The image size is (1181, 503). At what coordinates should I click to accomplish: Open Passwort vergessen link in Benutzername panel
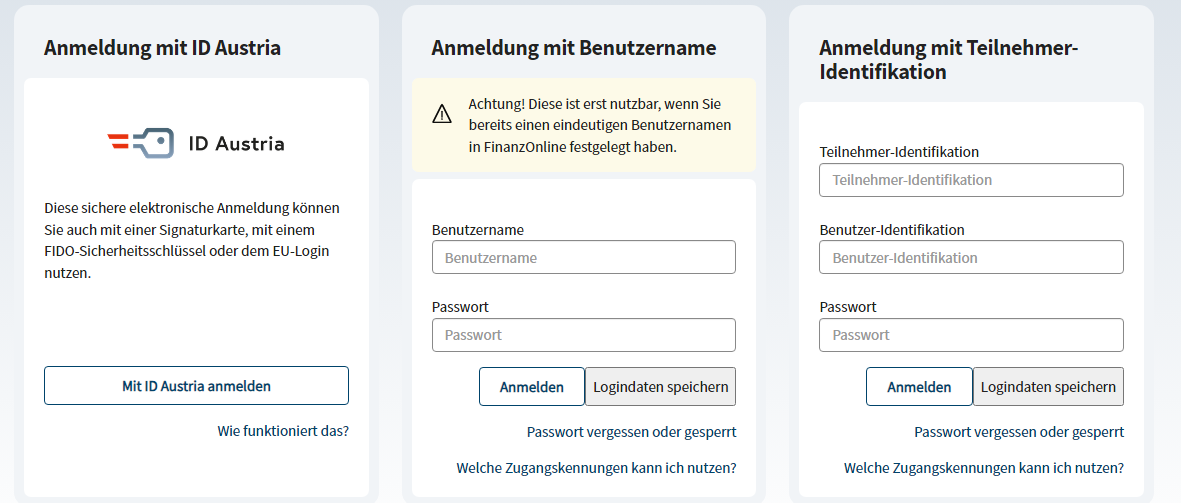tap(631, 431)
